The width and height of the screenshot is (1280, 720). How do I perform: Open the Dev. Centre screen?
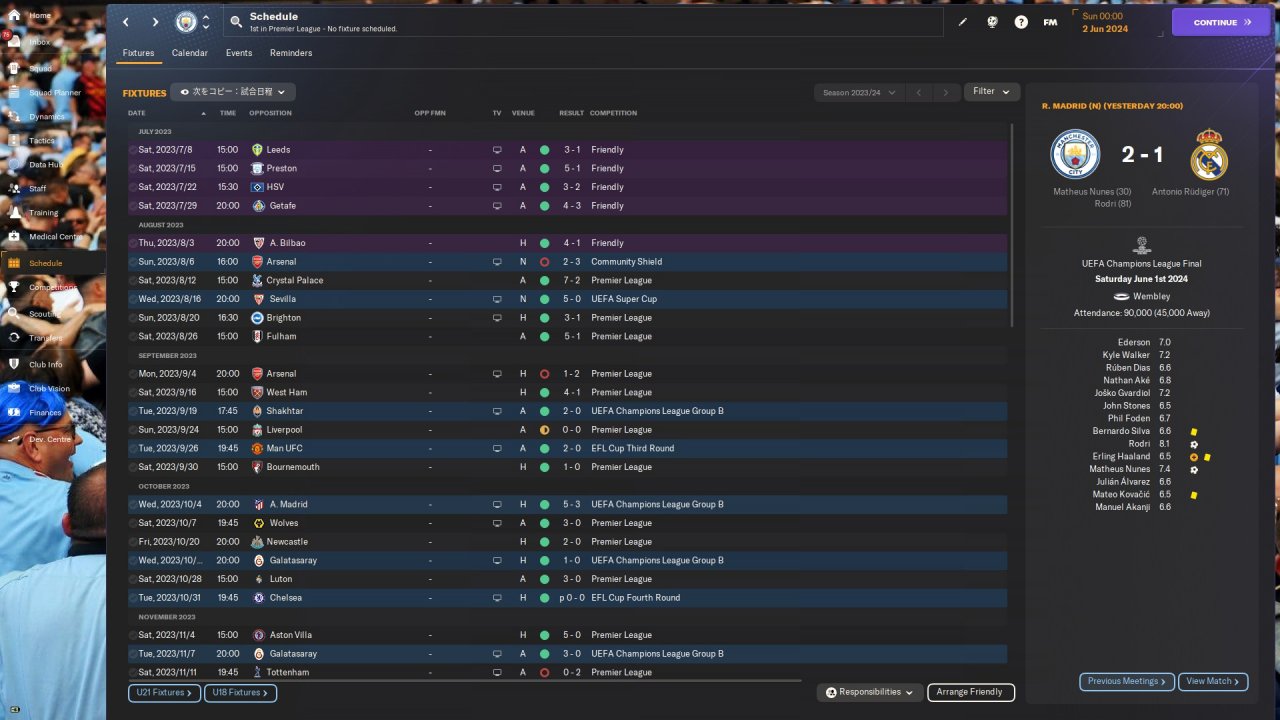coord(50,439)
